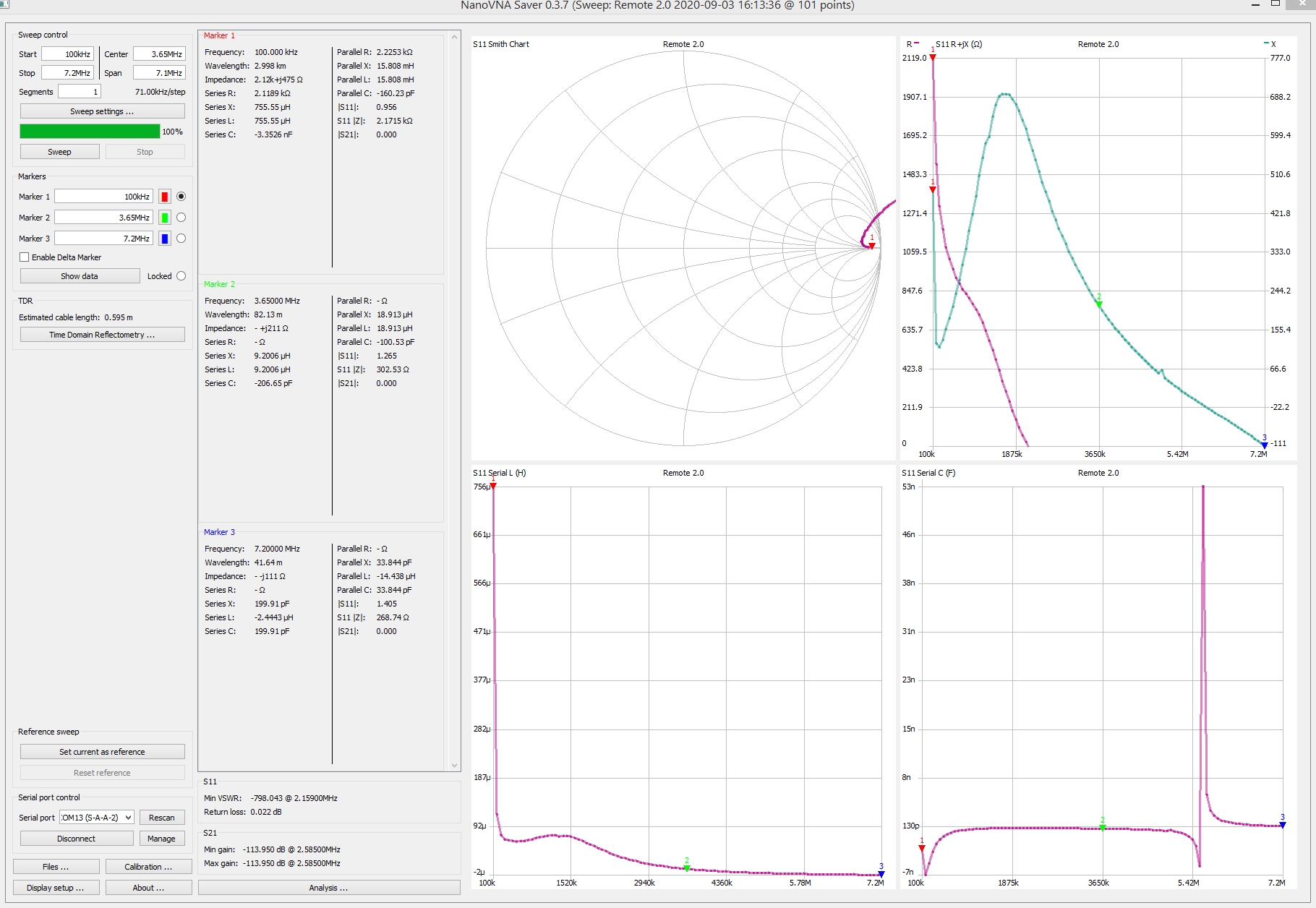Open the Analysis window

click(x=329, y=888)
